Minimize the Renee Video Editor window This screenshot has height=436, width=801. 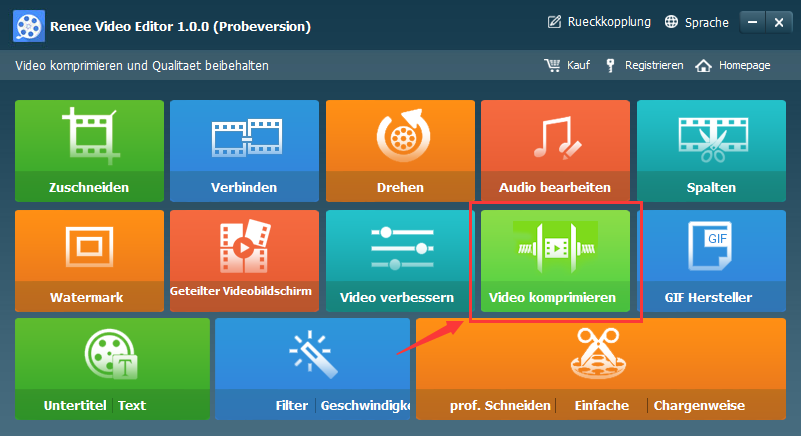[x=752, y=22]
